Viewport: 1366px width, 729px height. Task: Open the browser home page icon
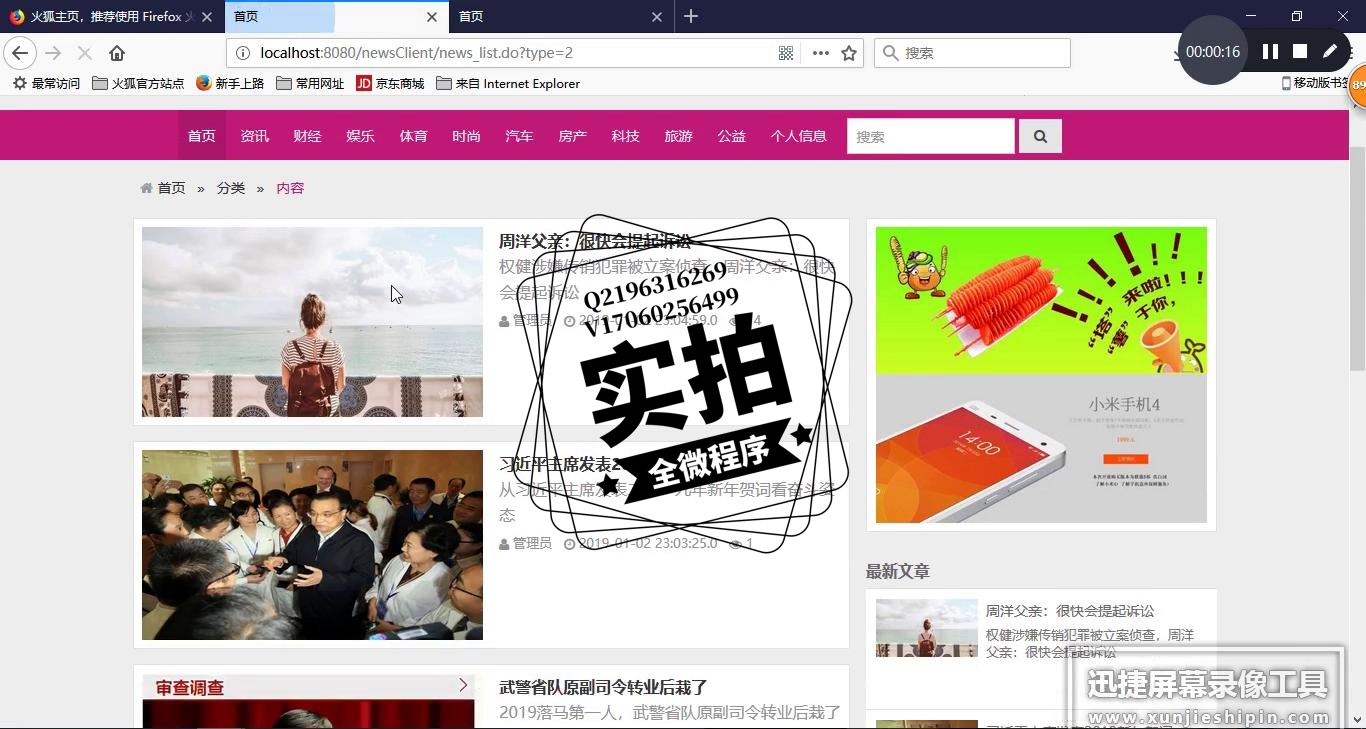[x=117, y=53]
